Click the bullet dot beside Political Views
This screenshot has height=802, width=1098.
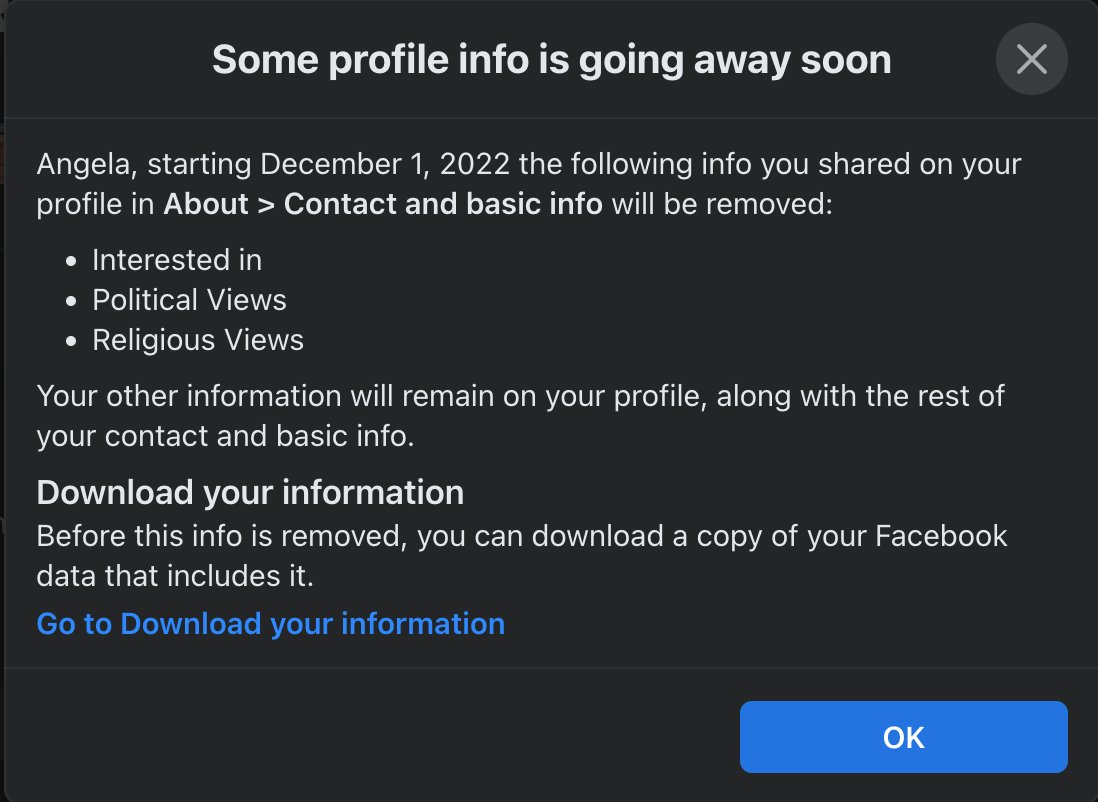pos(71,301)
